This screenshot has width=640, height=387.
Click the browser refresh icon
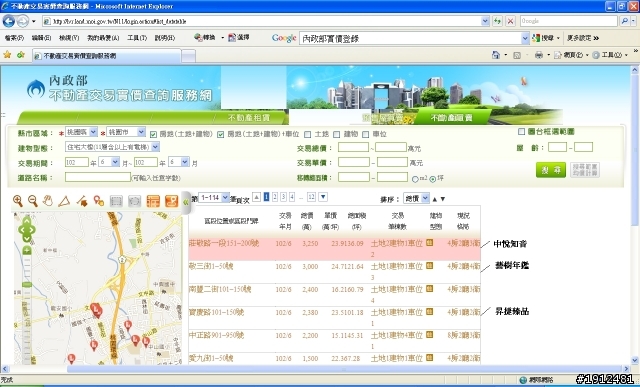click(x=497, y=21)
